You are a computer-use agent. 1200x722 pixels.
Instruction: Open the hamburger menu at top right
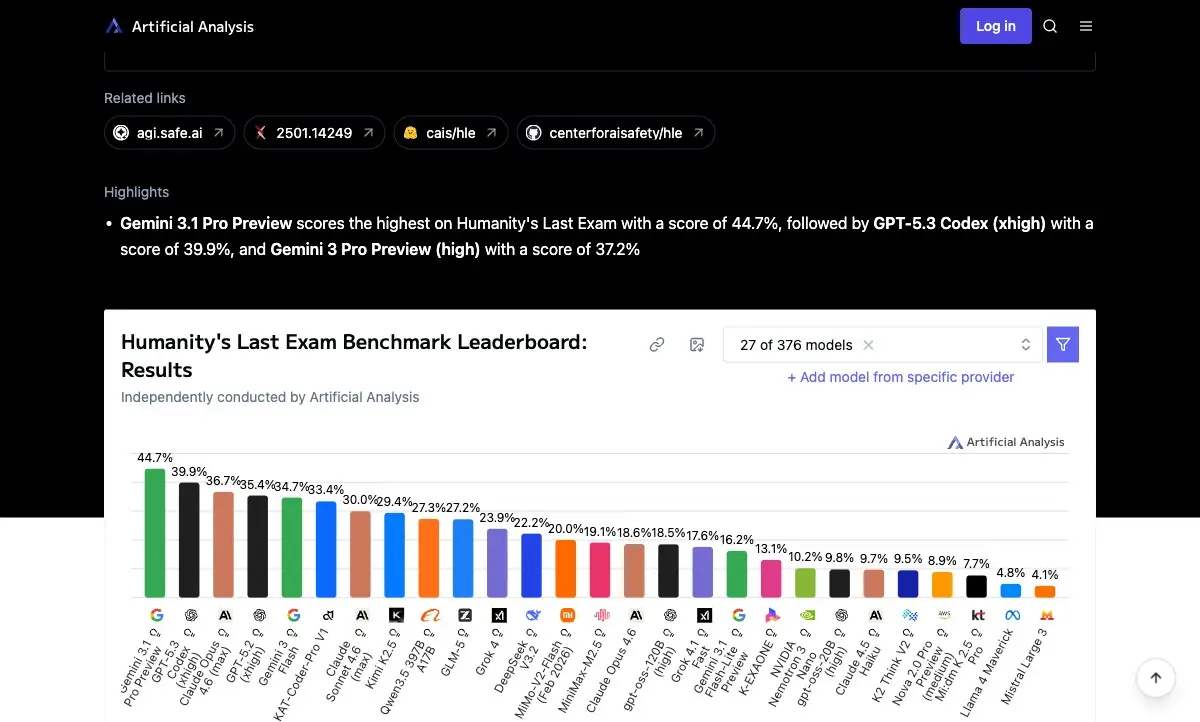tap(1086, 26)
